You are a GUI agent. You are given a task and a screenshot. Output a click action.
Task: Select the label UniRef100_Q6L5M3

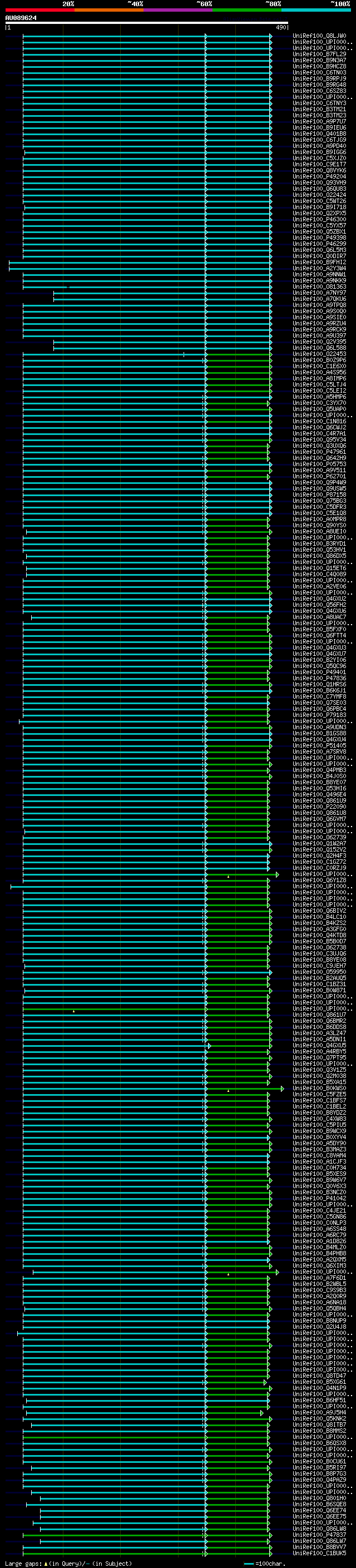tap(319, 250)
